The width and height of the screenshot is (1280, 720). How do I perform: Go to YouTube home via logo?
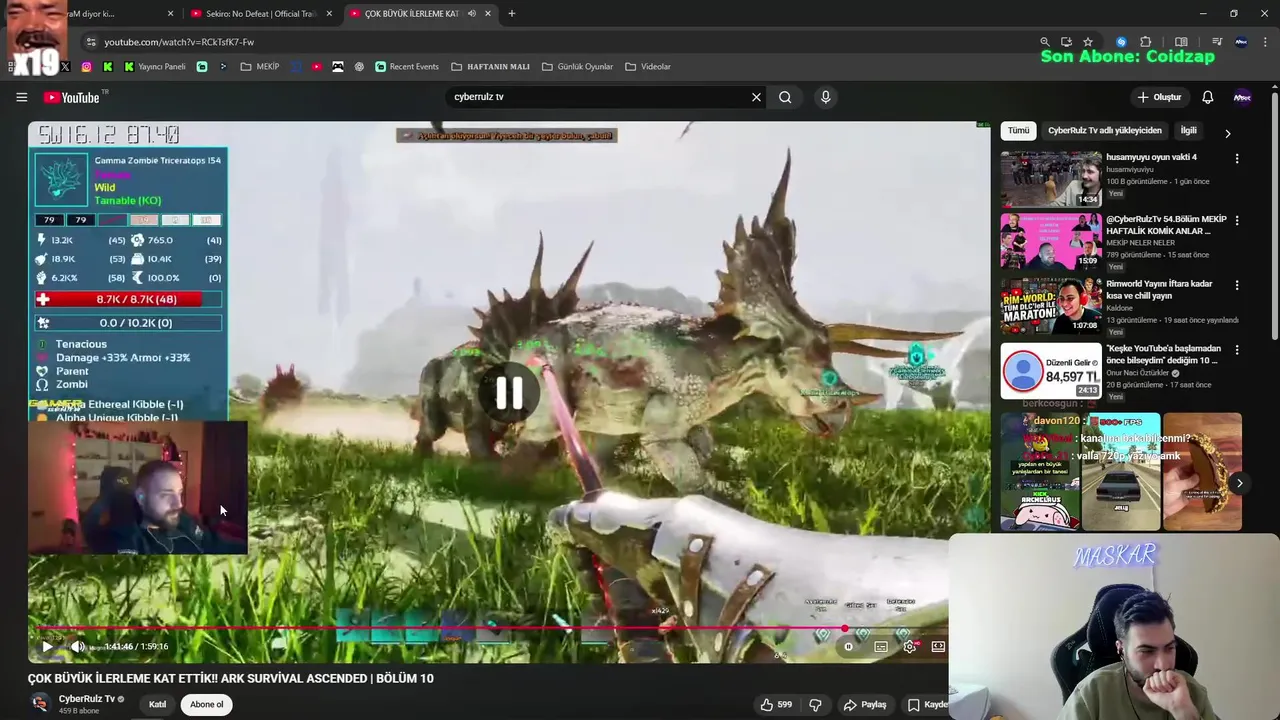(x=71, y=97)
